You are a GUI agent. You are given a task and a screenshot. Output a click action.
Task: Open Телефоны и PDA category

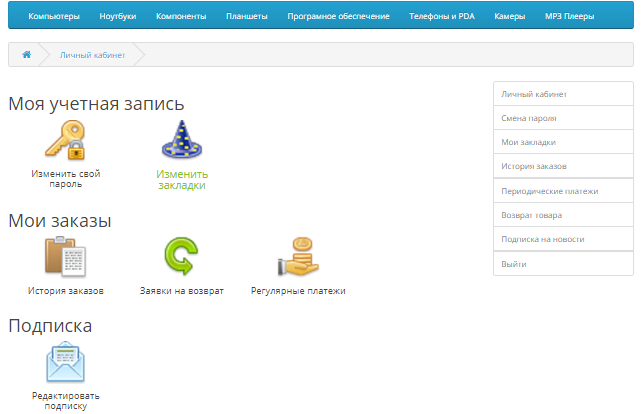click(442, 16)
